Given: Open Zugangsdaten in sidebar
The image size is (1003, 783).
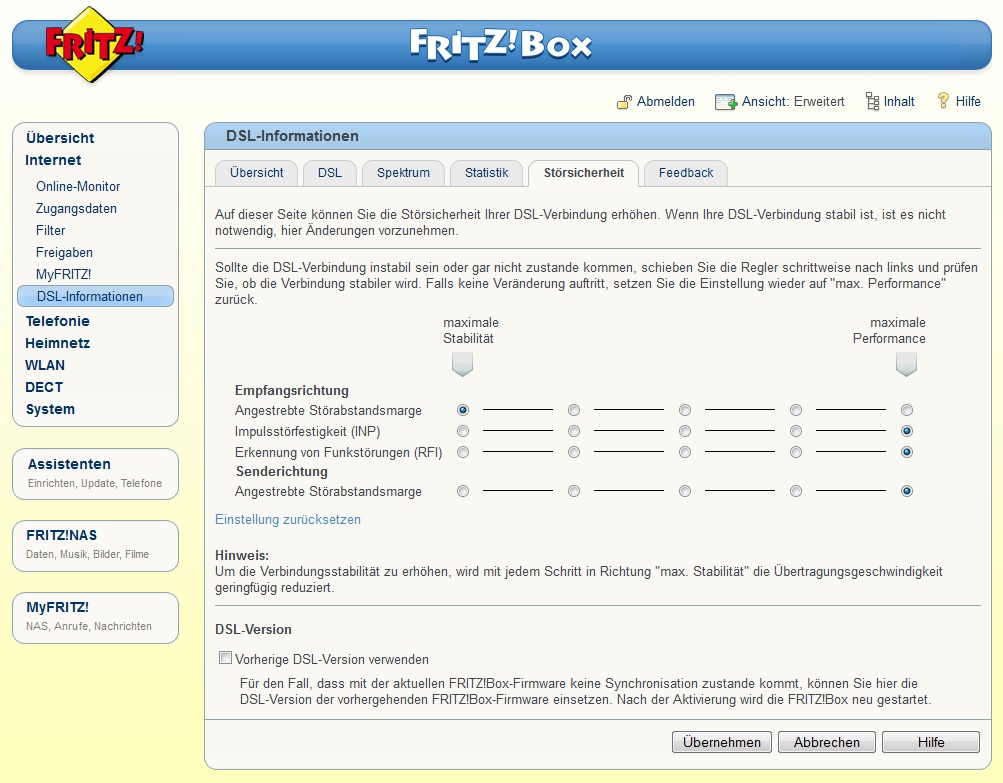Looking at the screenshot, I should click(x=76, y=209).
